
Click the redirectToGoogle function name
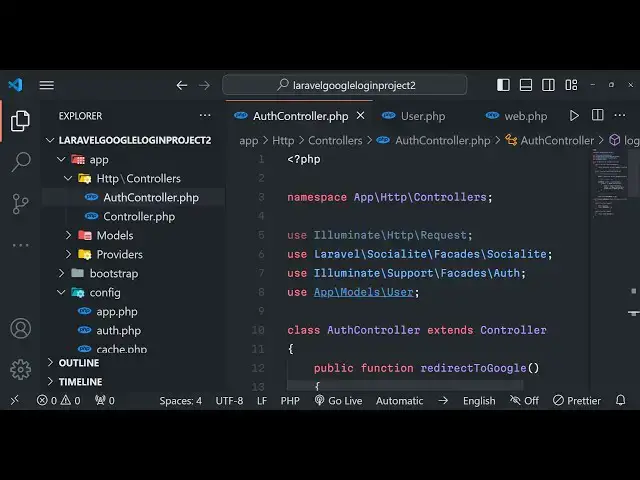473,368
